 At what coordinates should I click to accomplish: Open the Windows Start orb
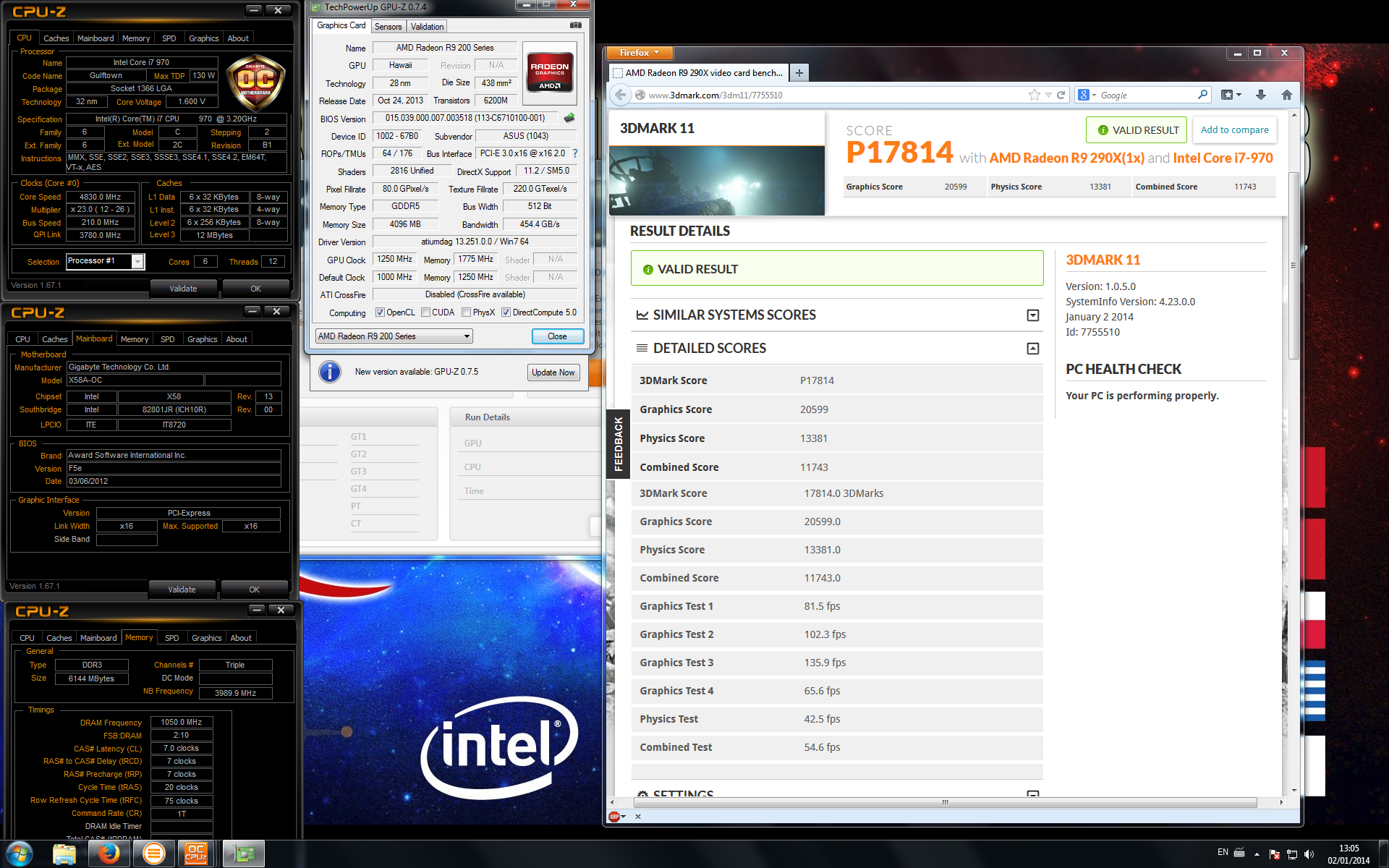20,854
